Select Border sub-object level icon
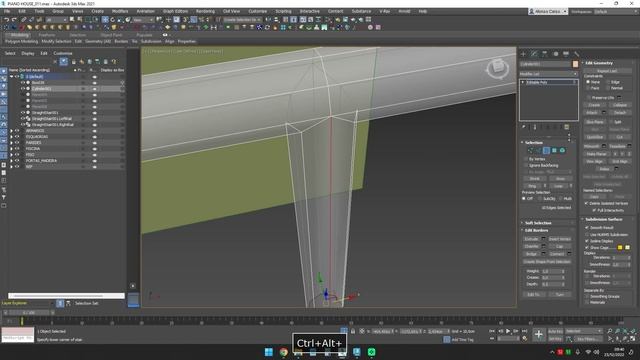The image size is (640, 360). tap(547, 151)
